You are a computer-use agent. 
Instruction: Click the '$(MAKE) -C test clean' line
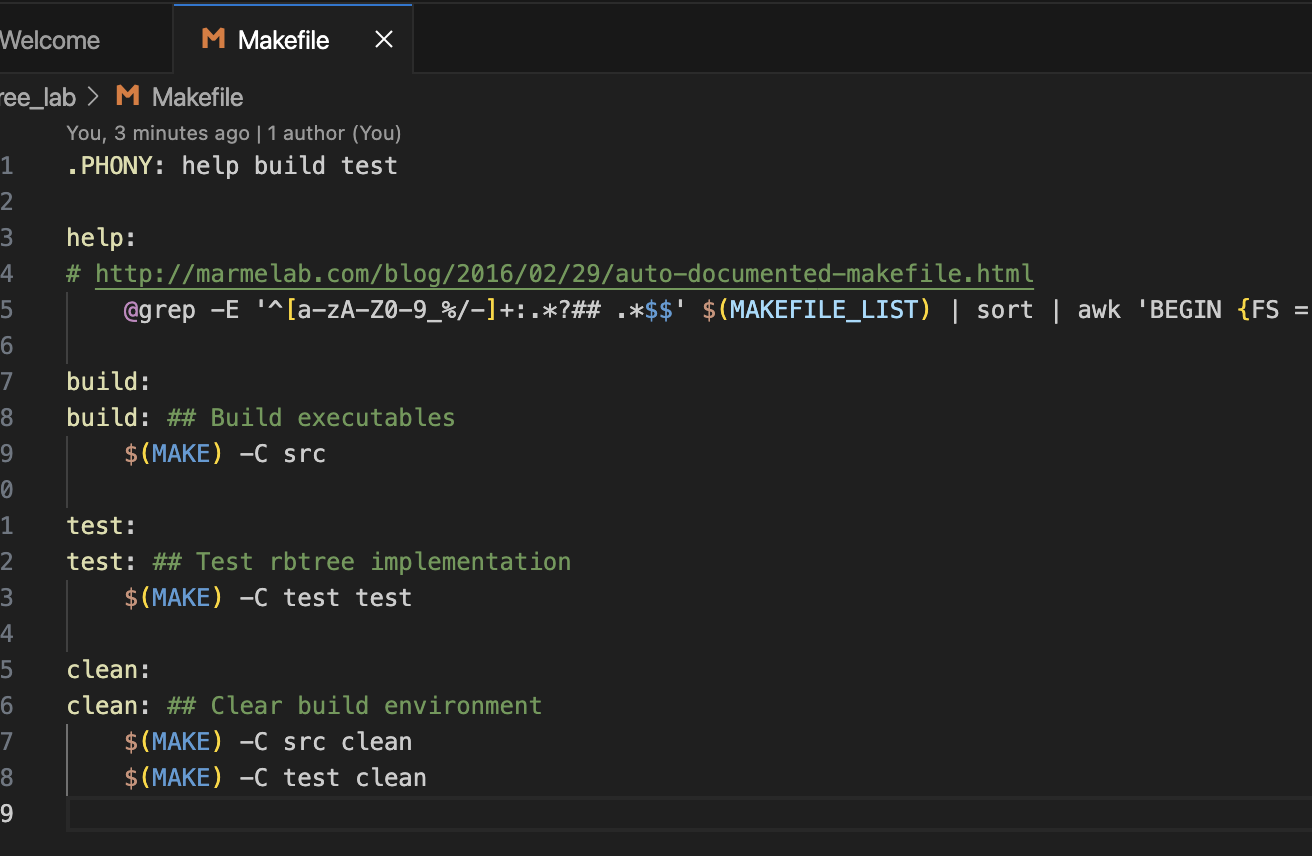click(x=275, y=777)
